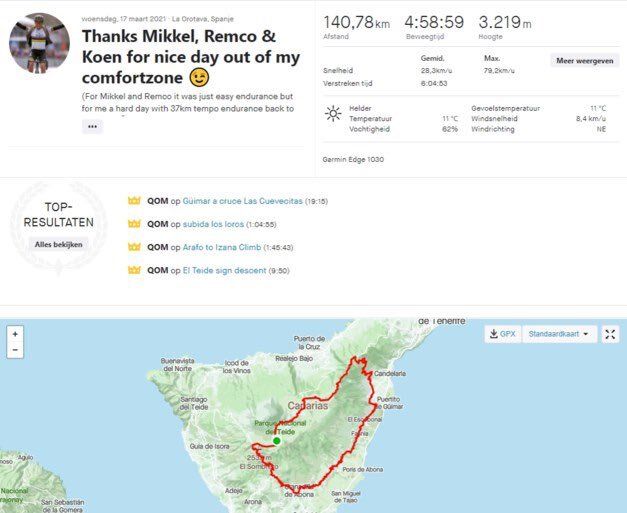Open the El Teide sign descent segment
The width and height of the screenshot is (627, 513).
tap(224, 271)
